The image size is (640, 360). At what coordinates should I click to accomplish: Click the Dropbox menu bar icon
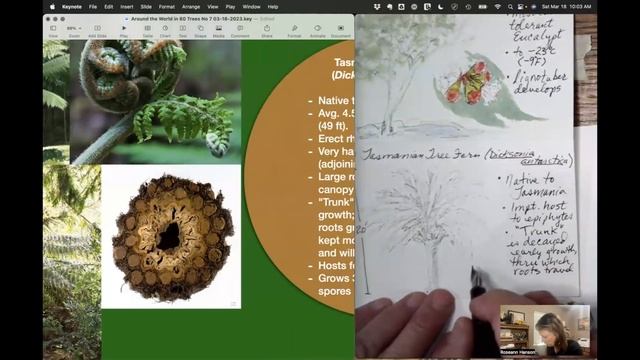point(377,7)
